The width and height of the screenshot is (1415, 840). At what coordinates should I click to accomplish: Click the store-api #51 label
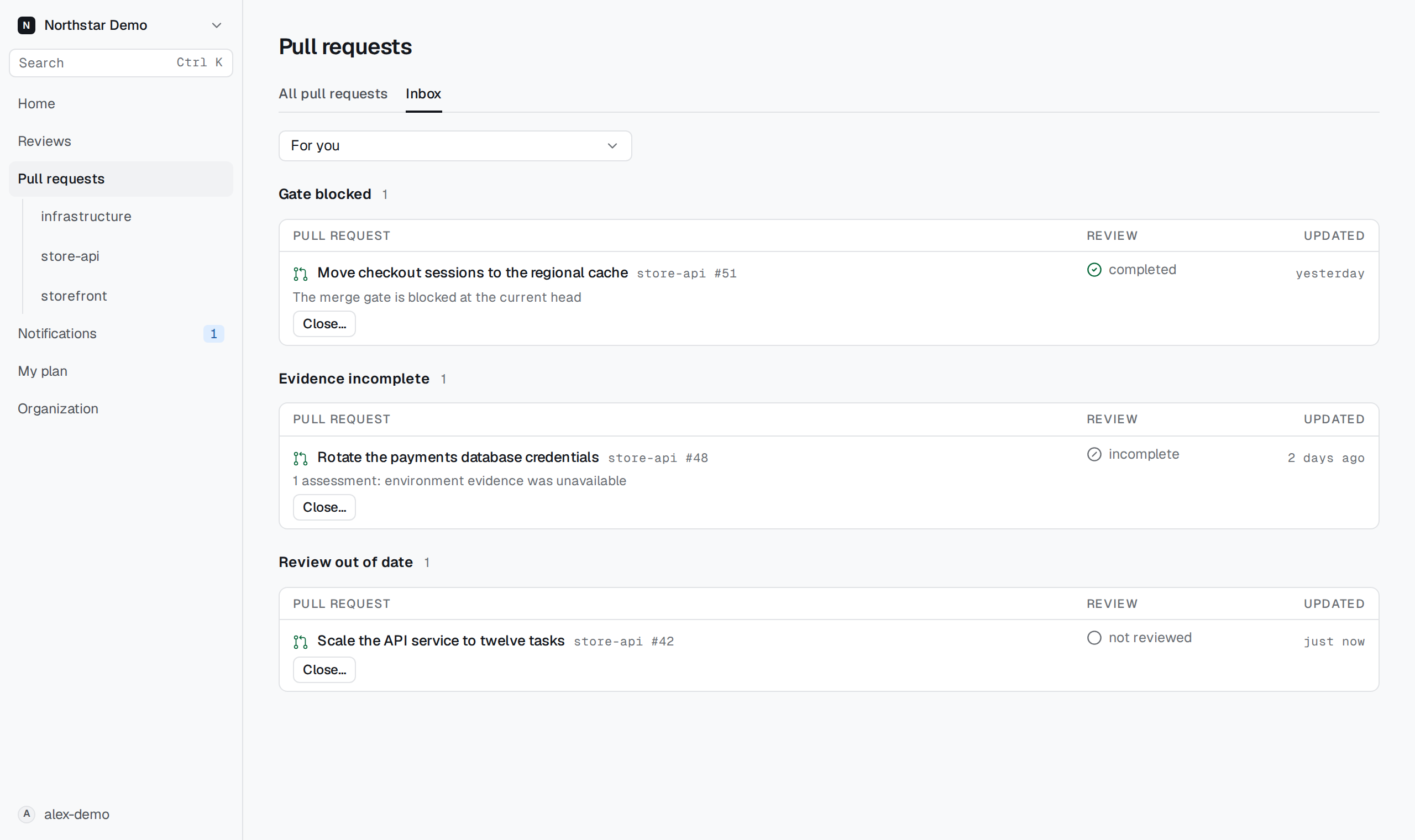(x=686, y=274)
